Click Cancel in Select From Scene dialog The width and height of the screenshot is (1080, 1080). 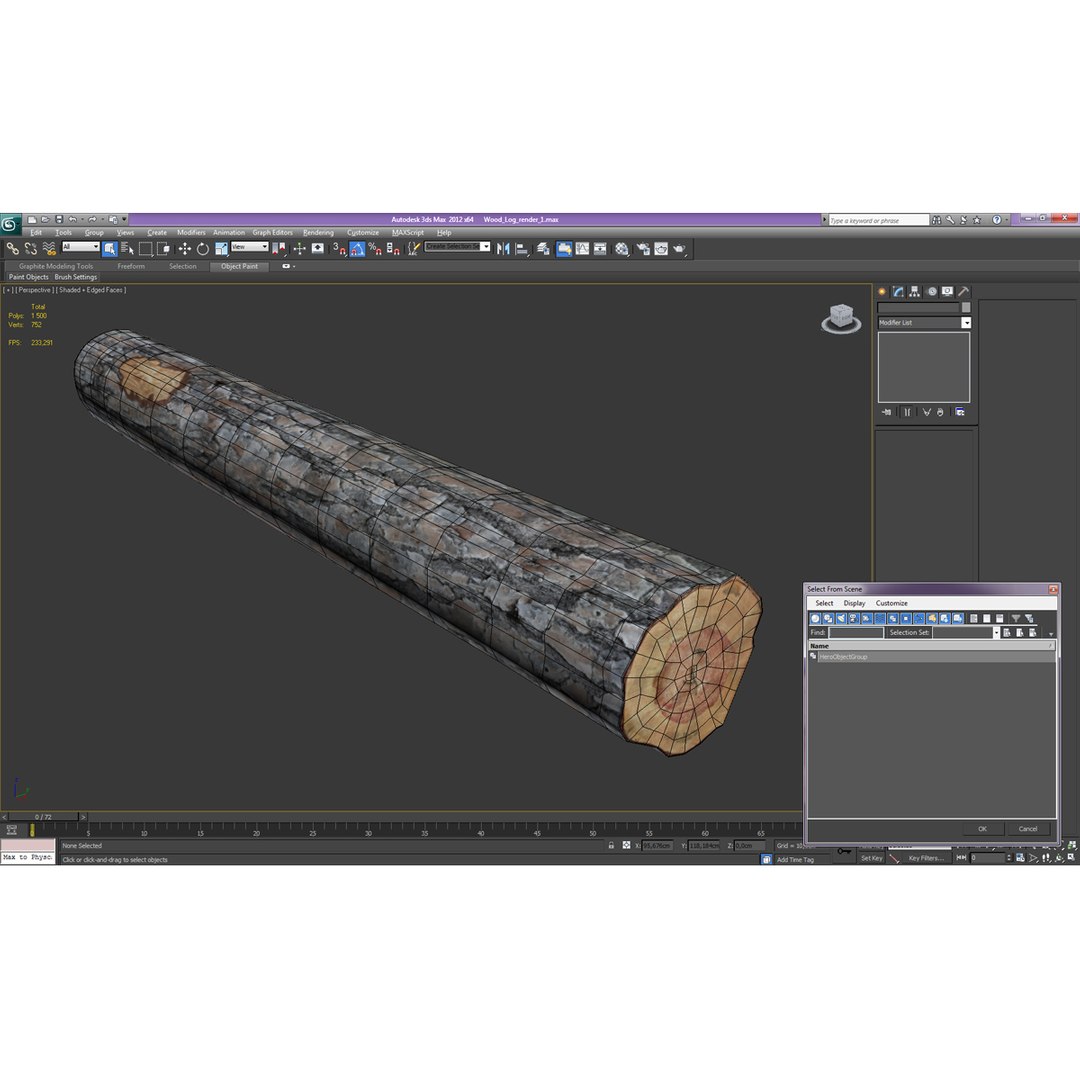(x=1028, y=829)
